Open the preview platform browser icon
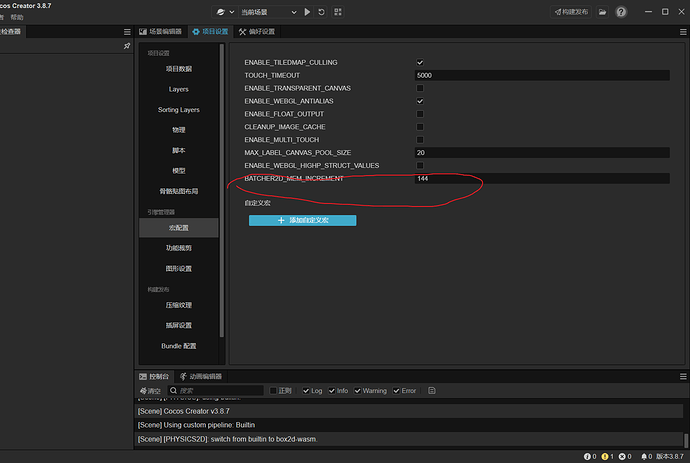Screen dimensions: 690x463 220,12
